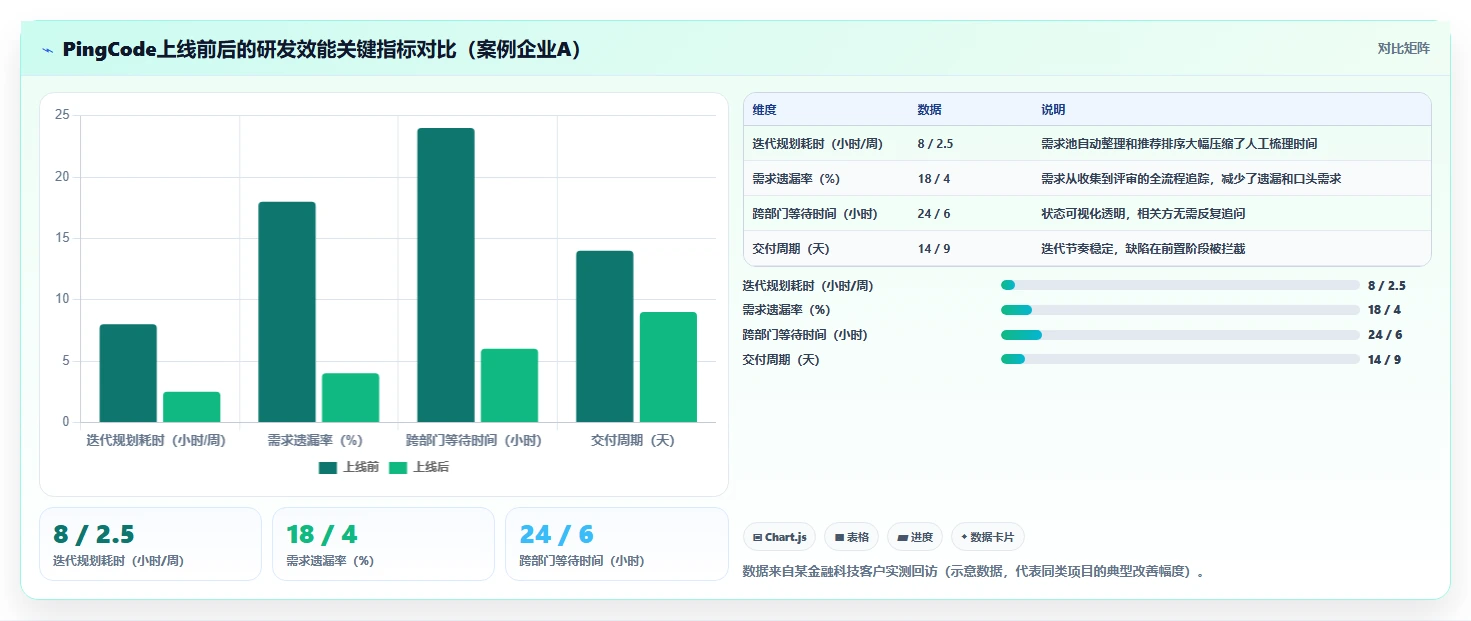Screen dimensions: 1471x621
Task: Click description 状态可视化透明，相关方无需反复追问
Action: (1143, 214)
